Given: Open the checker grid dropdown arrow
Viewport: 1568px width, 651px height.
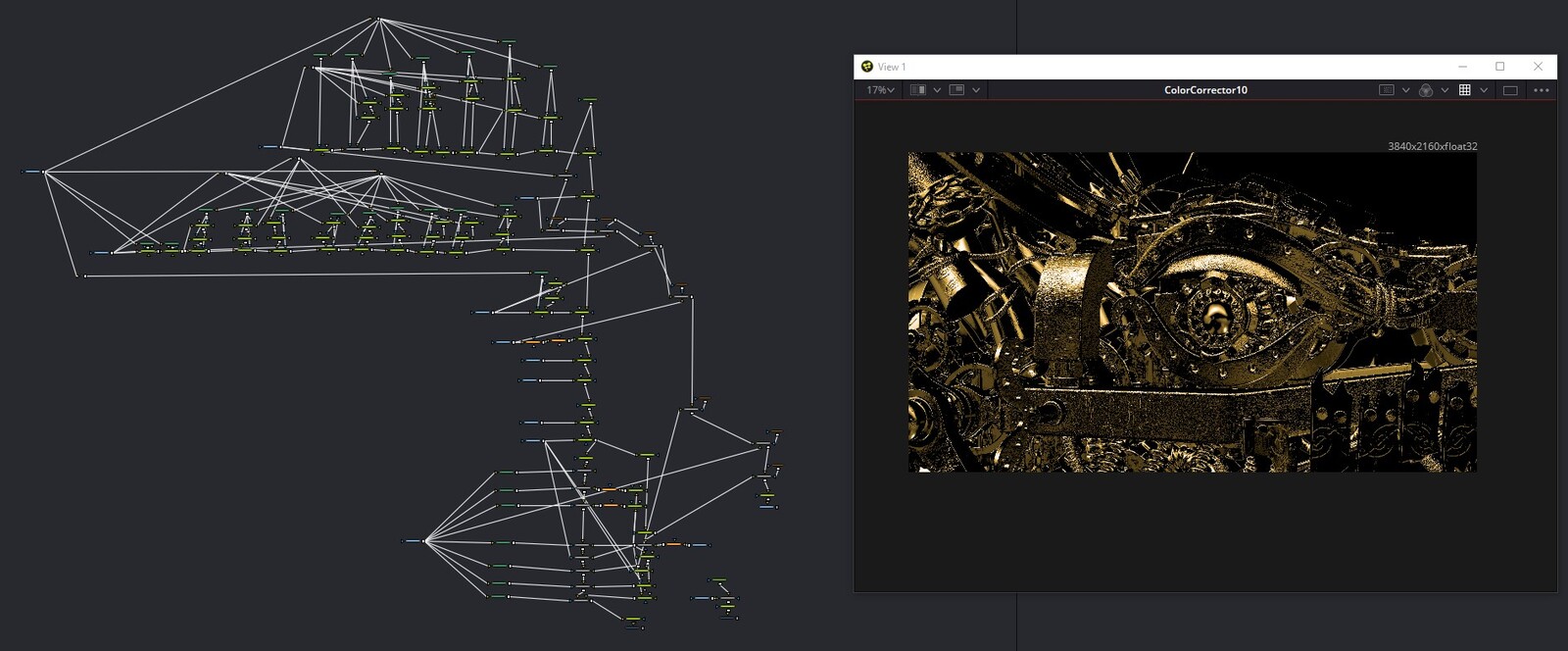Looking at the screenshot, I should [1484, 90].
